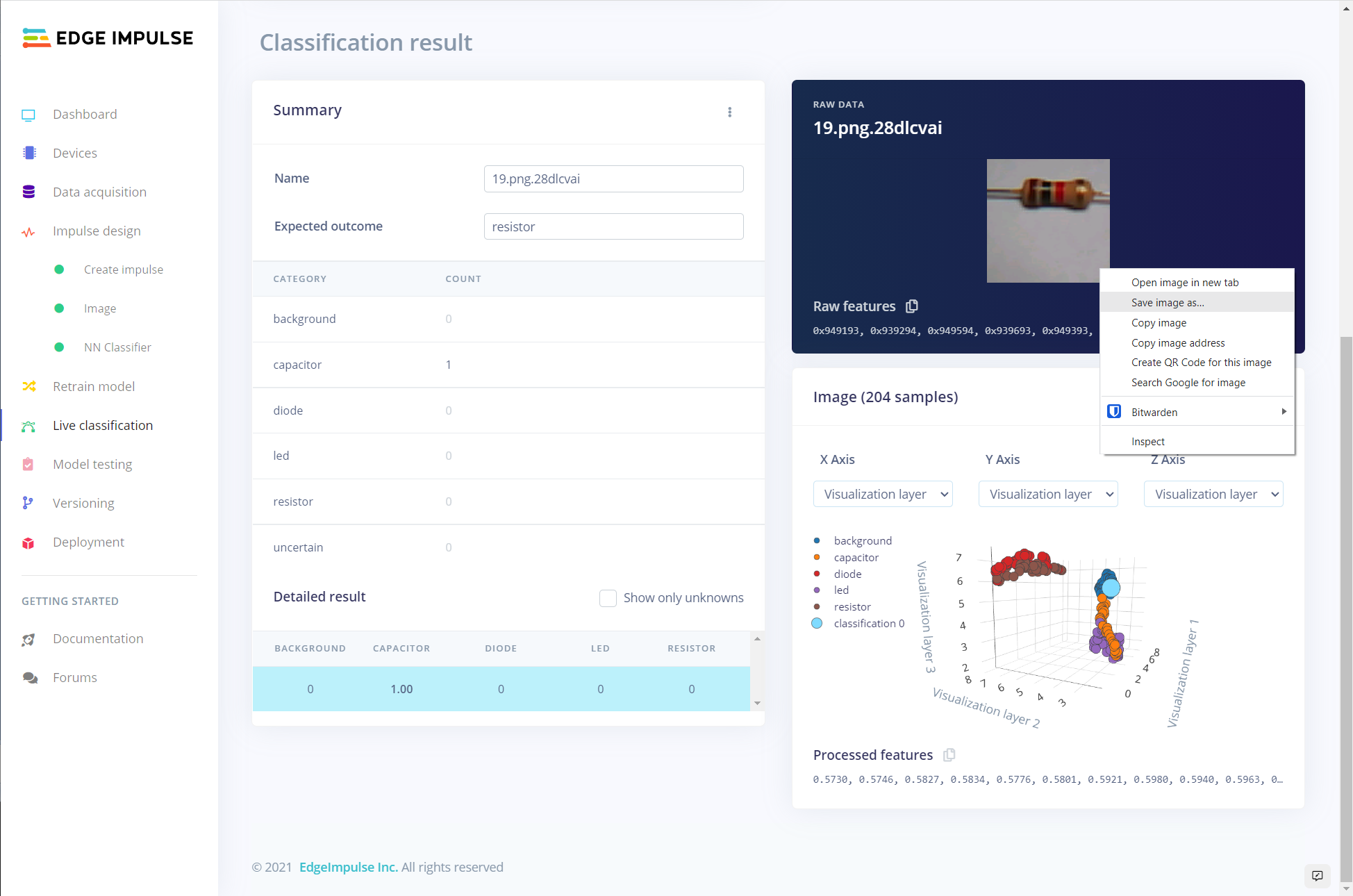Image resolution: width=1353 pixels, height=896 pixels.
Task: Open the NN Classifier page
Action: pyautogui.click(x=117, y=347)
